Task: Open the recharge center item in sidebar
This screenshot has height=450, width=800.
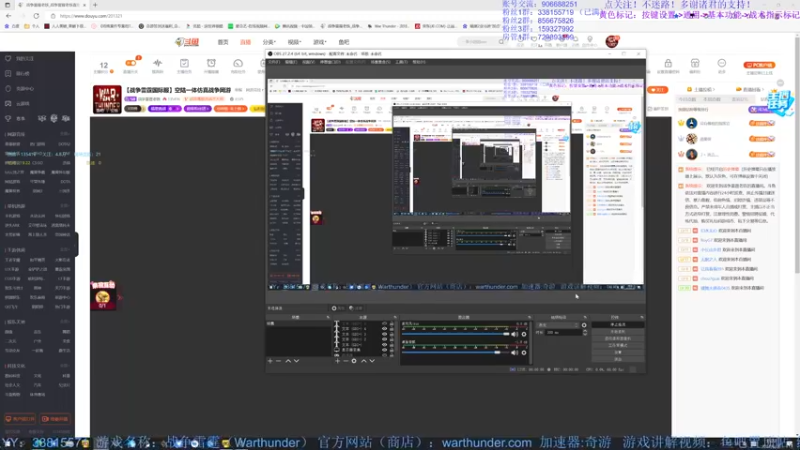Action: tap(8, 89)
